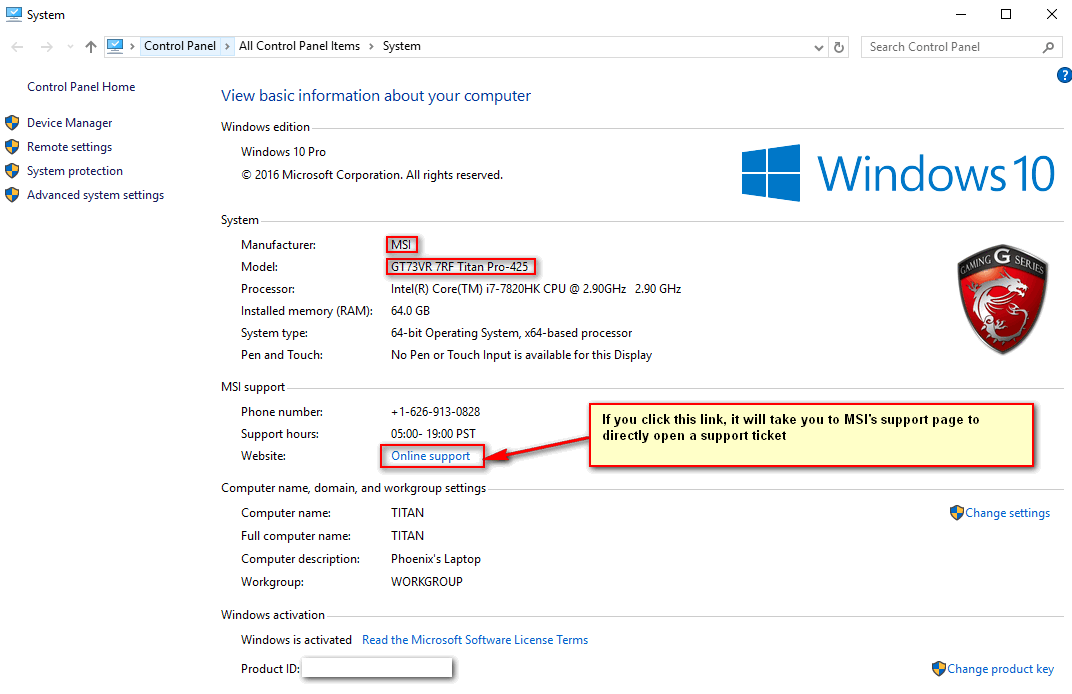Click the search magnifier icon
This screenshot has width=1072, height=694.
point(1049,46)
